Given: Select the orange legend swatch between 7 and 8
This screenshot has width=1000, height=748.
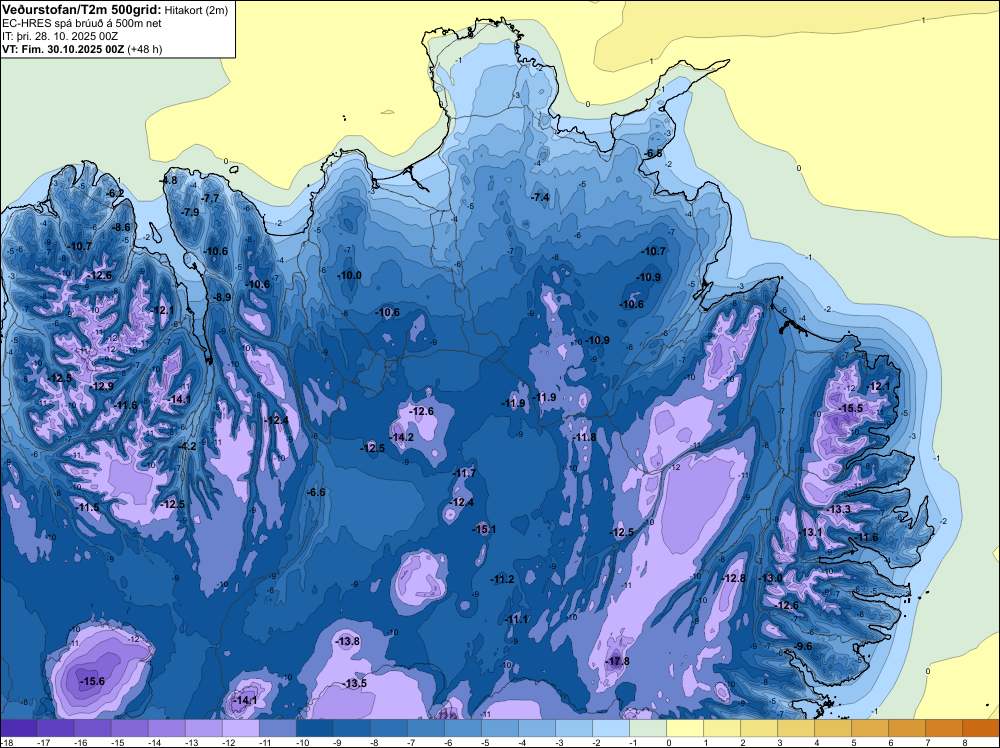Looking at the screenshot, I should click(944, 728).
